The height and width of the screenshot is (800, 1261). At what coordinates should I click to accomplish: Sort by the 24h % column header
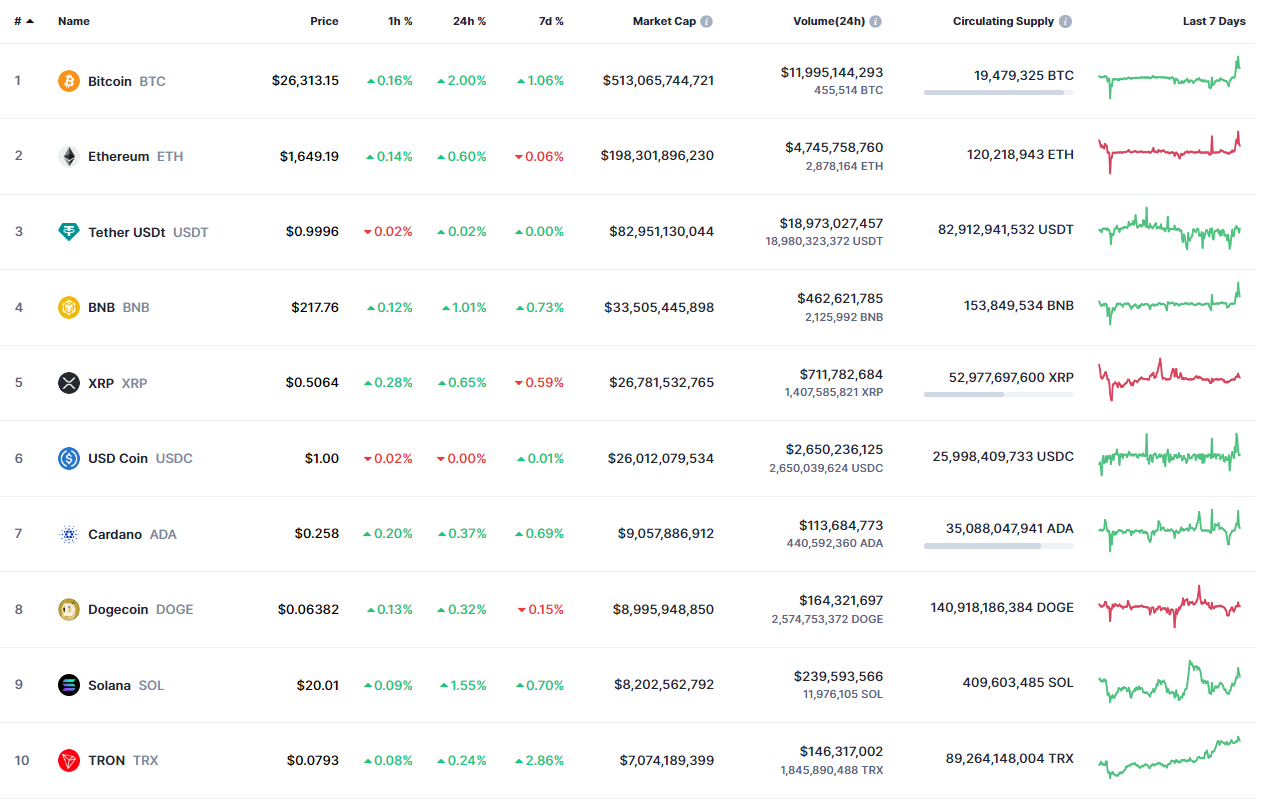(469, 21)
